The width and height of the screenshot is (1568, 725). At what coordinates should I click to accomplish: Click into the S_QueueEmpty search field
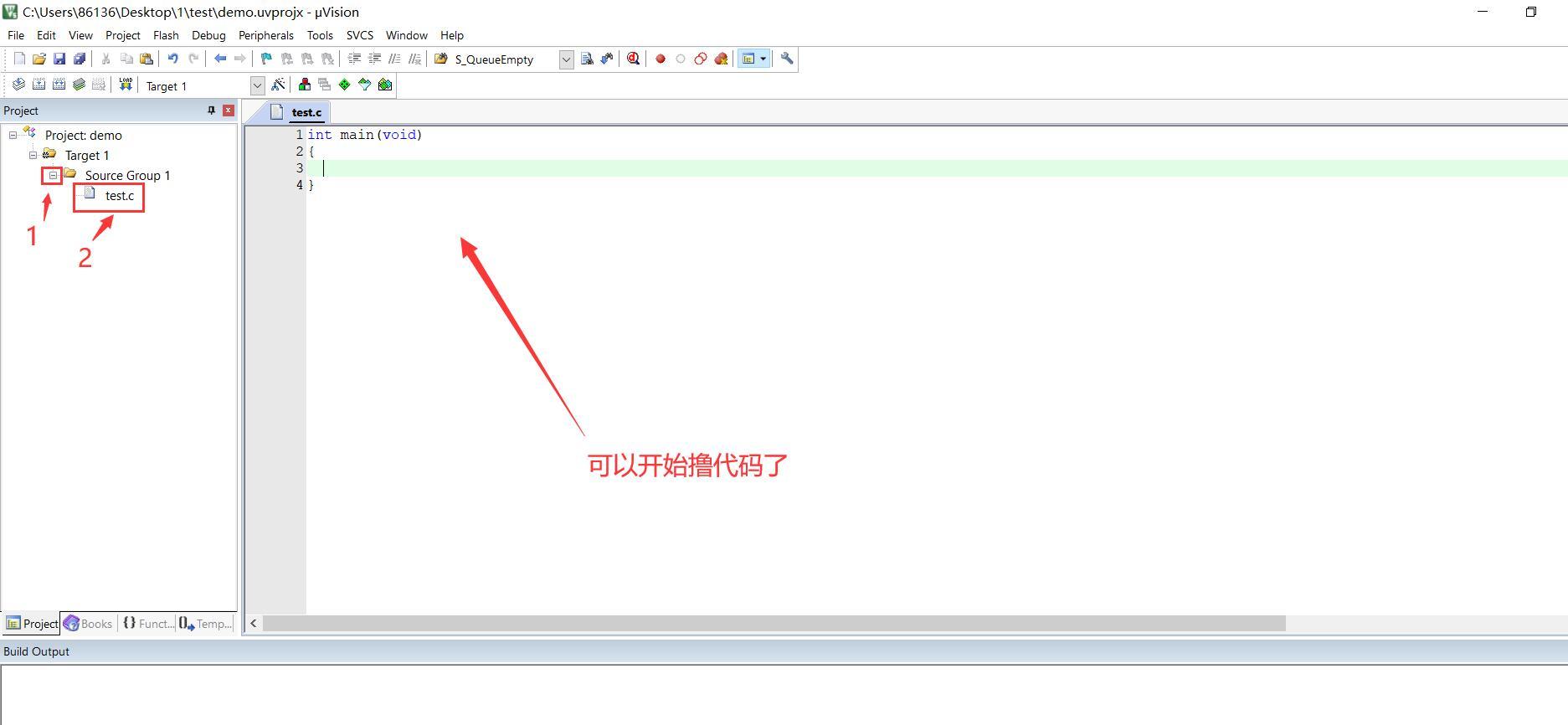coord(505,59)
